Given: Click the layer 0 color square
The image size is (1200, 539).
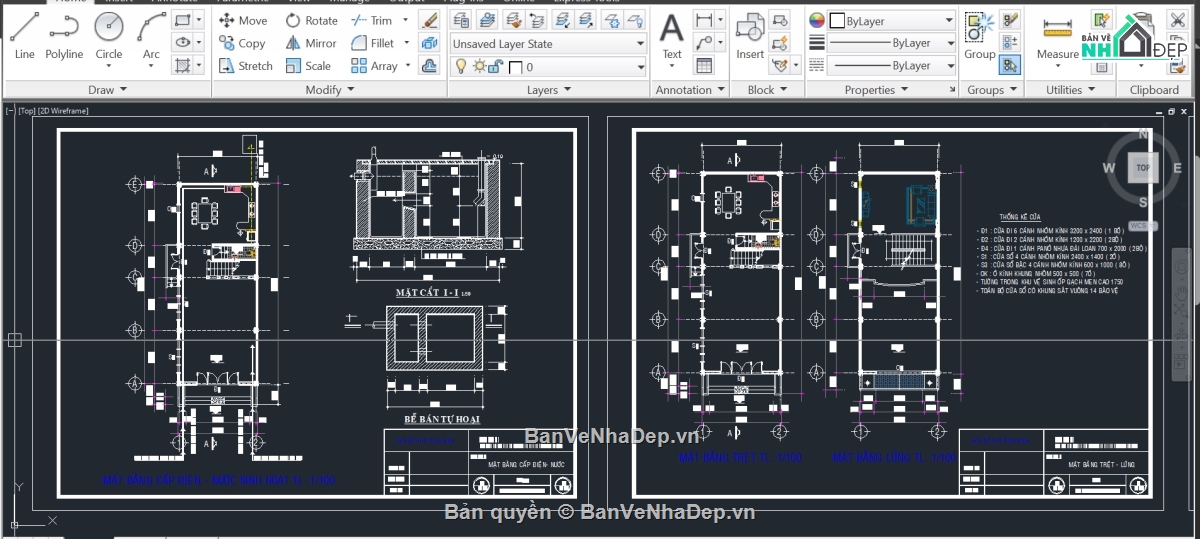Looking at the screenshot, I should click(x=515, y=67).
